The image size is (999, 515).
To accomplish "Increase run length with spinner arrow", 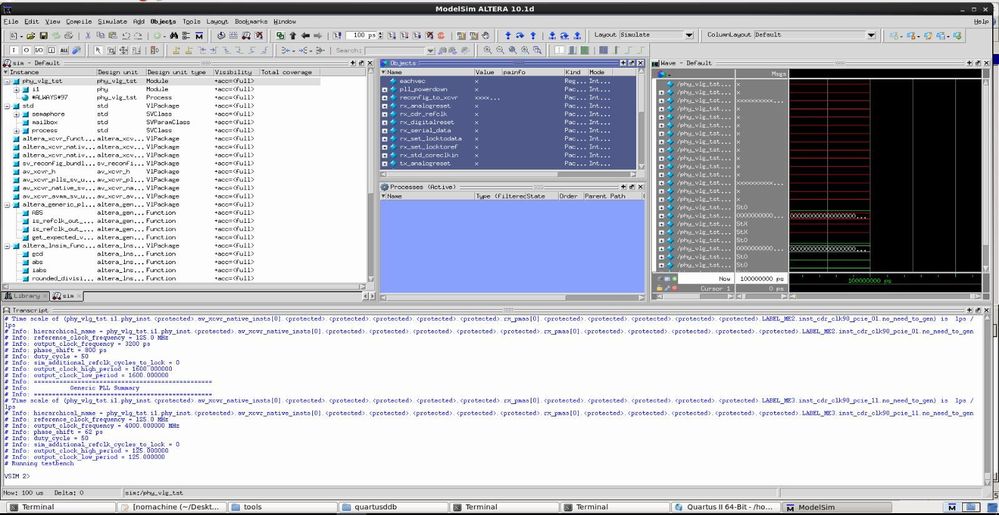I will (x=380, y=33).
